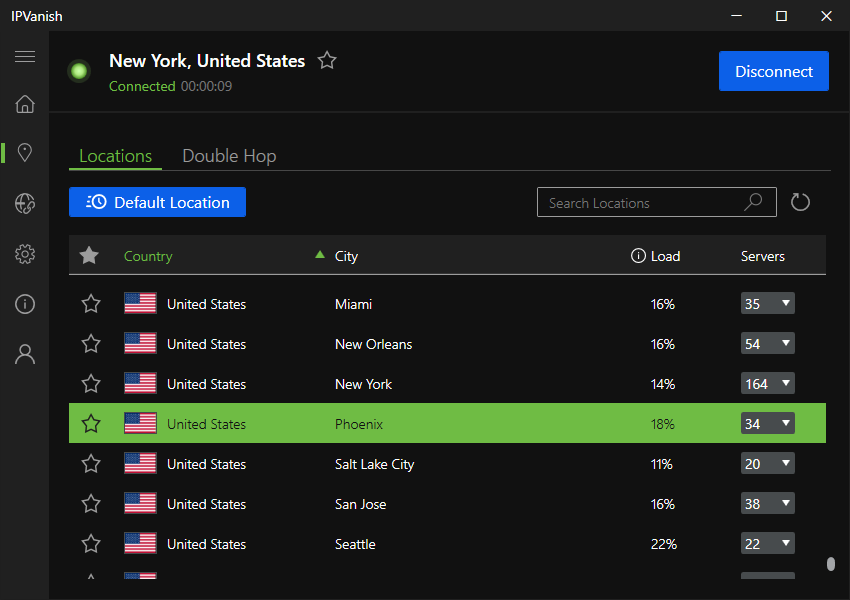Click the US flag in Miami row
850x600 pixels.
click(x=140, y=304)
